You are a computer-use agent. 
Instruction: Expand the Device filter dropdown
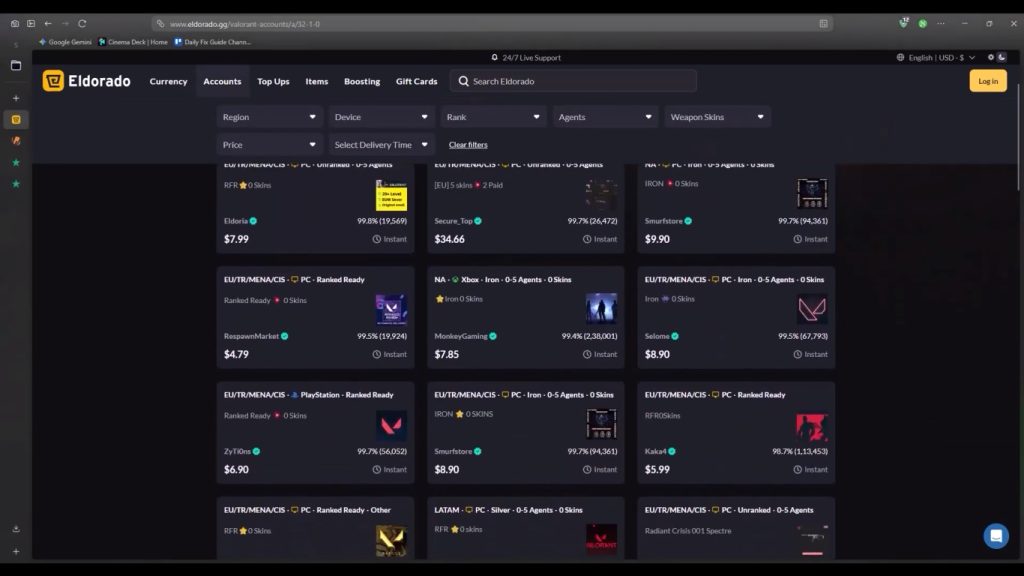381,117
